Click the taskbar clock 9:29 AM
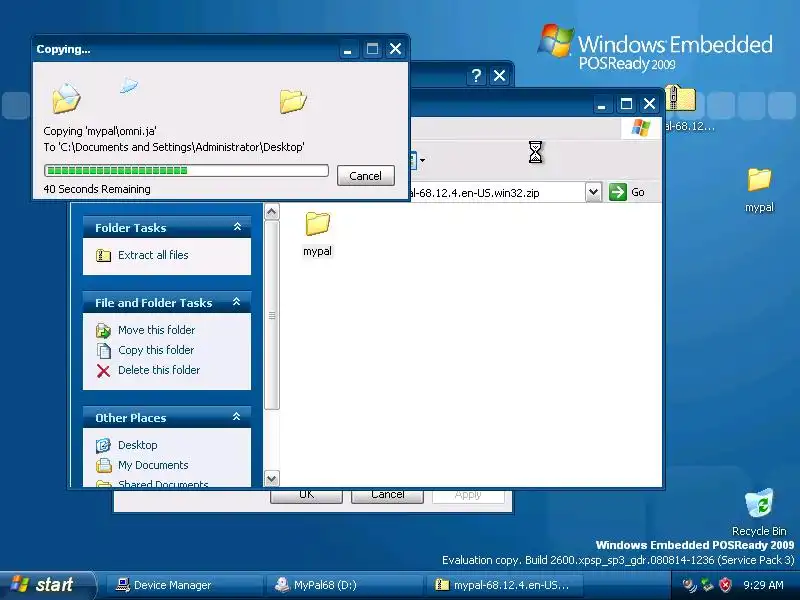 (763, 585)
